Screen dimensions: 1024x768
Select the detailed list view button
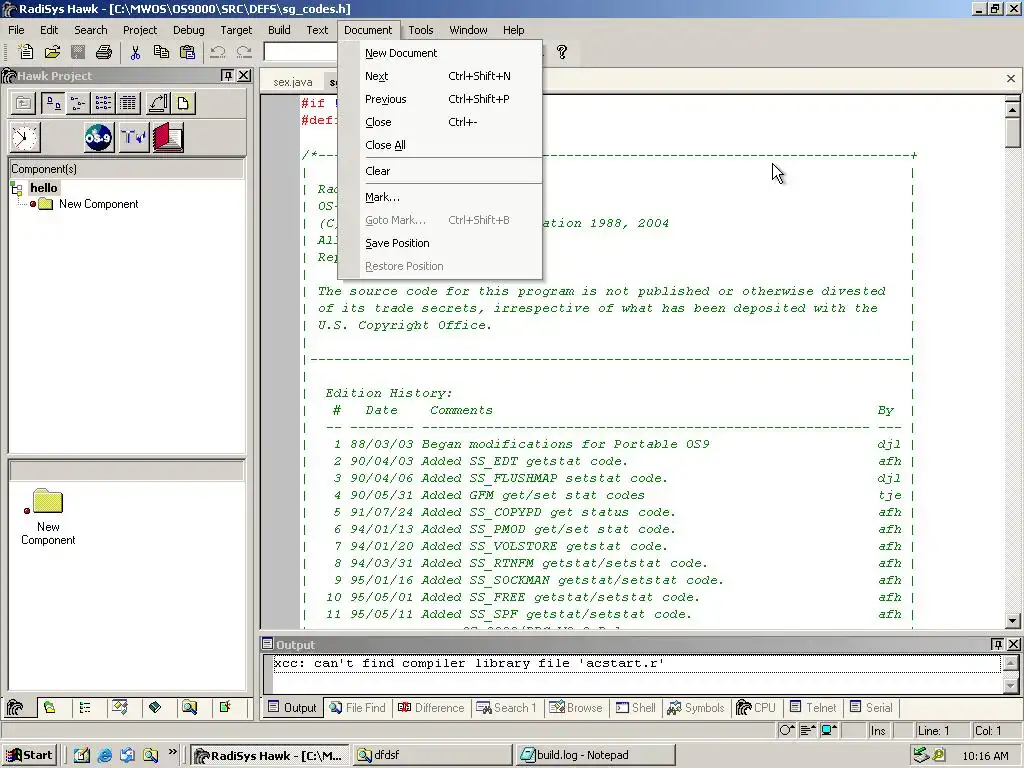coord(103,103)
